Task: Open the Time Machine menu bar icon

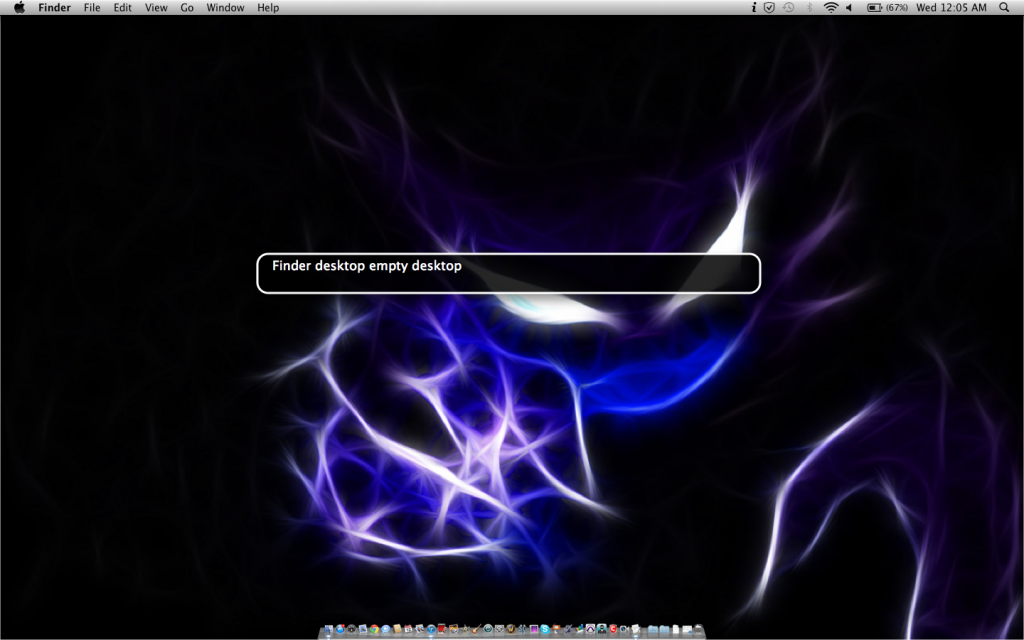Action: pos(789,8)
